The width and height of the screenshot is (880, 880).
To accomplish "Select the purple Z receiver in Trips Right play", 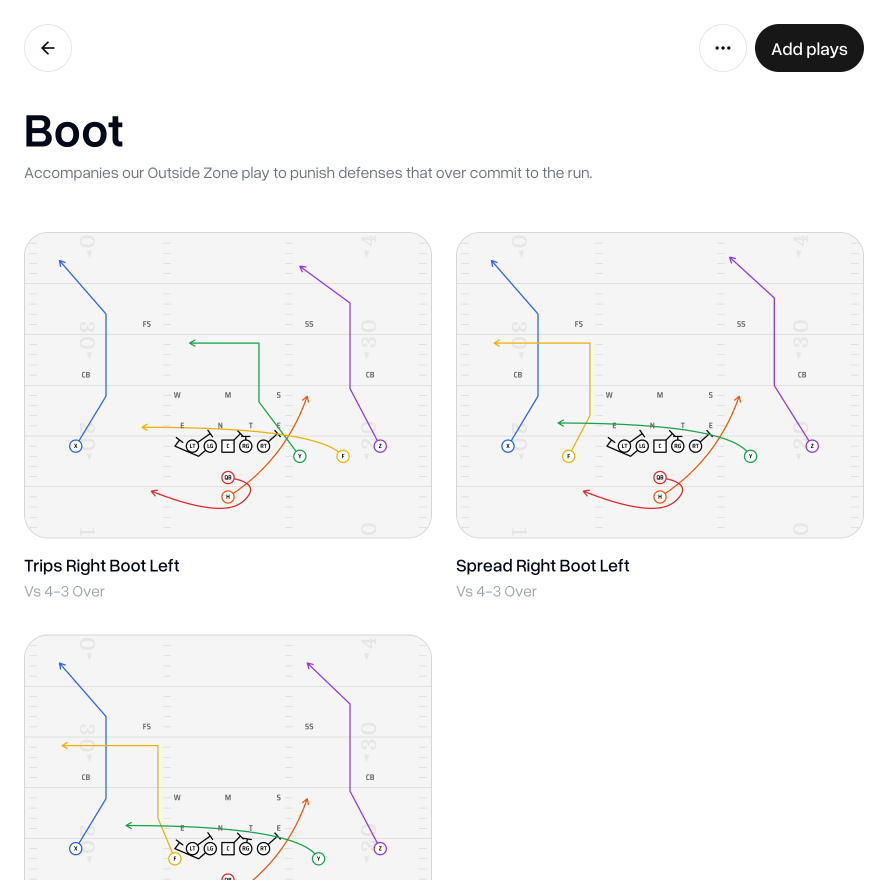I will [380, 446].
